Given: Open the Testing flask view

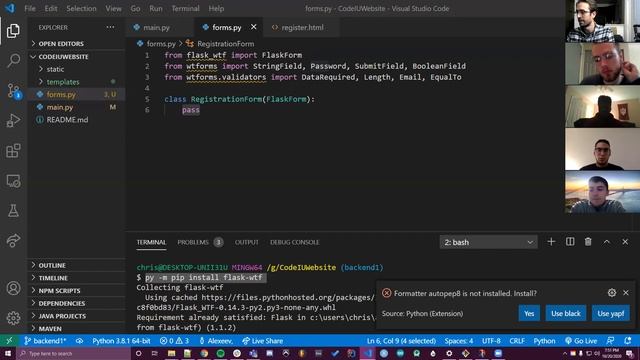Looking at the screenshot, I should tap(13, 211).
